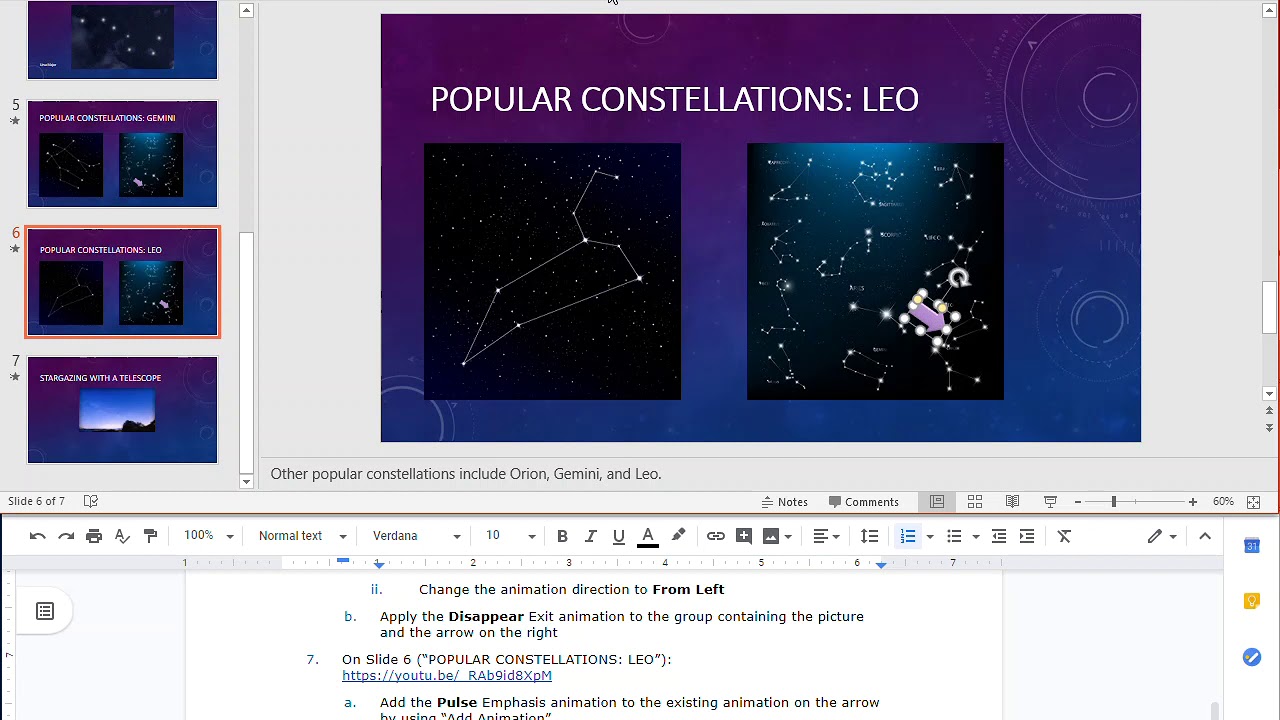The height and width of the screenshot is (720, 1280).
Task: Expand bulleted list style options
Action: (976, 536)
